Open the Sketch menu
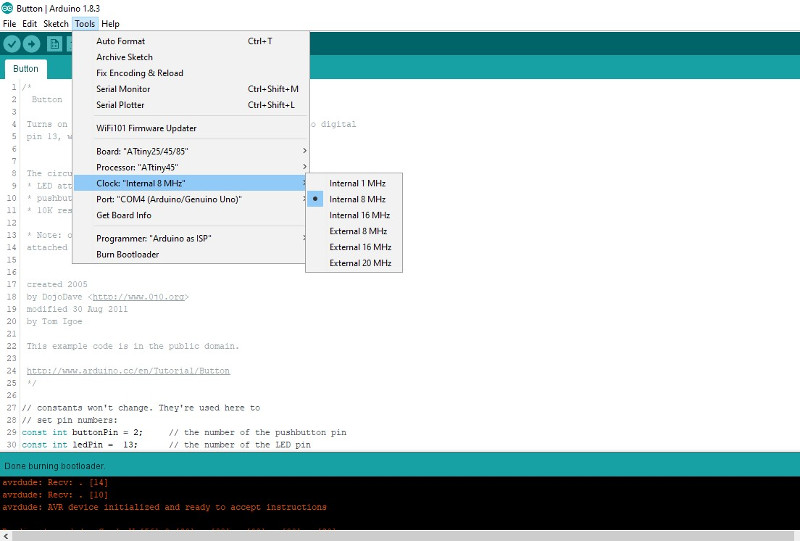Screen dimensions: 800x541 pos(56,23)
